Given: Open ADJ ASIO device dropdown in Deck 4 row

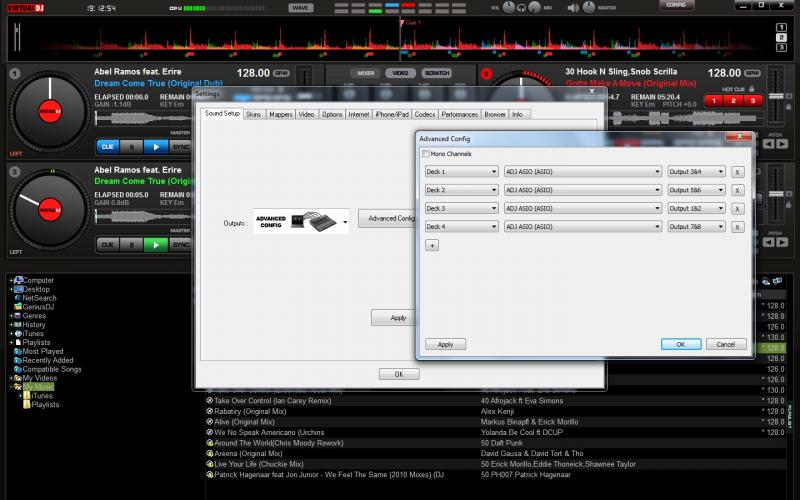Looking at the screenshot, I should tap(583, 227).
